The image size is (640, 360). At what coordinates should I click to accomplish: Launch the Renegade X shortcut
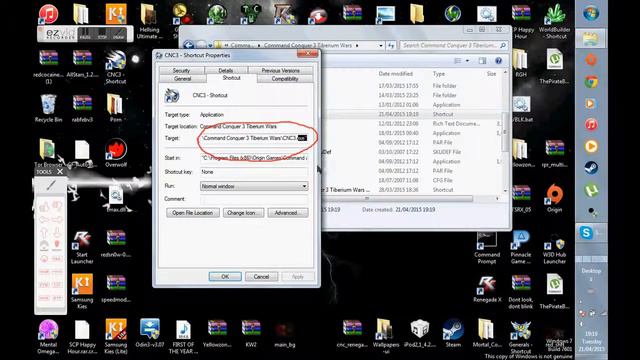pyautogui.click(x=487, y=289)
